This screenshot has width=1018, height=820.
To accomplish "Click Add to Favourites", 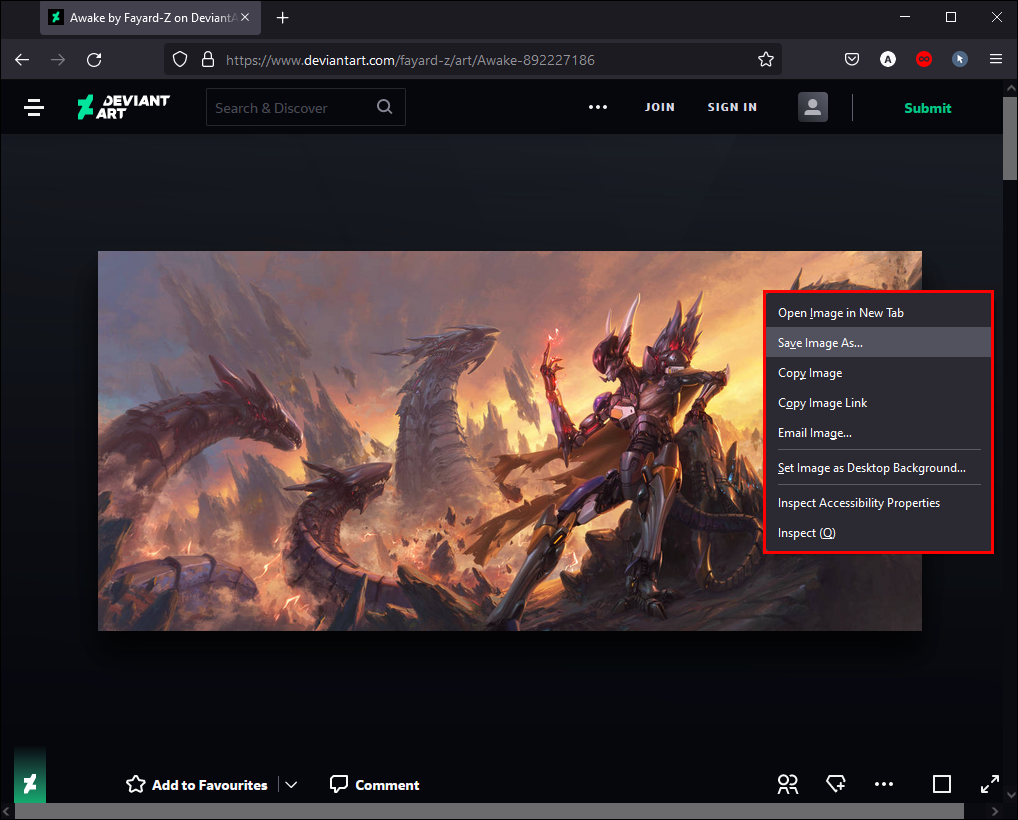I will tap(197, 785).
